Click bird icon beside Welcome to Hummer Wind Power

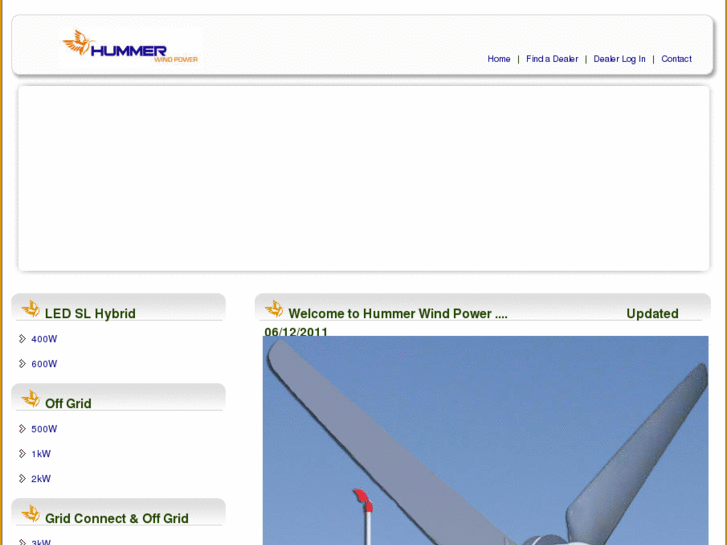pos(274,308)
